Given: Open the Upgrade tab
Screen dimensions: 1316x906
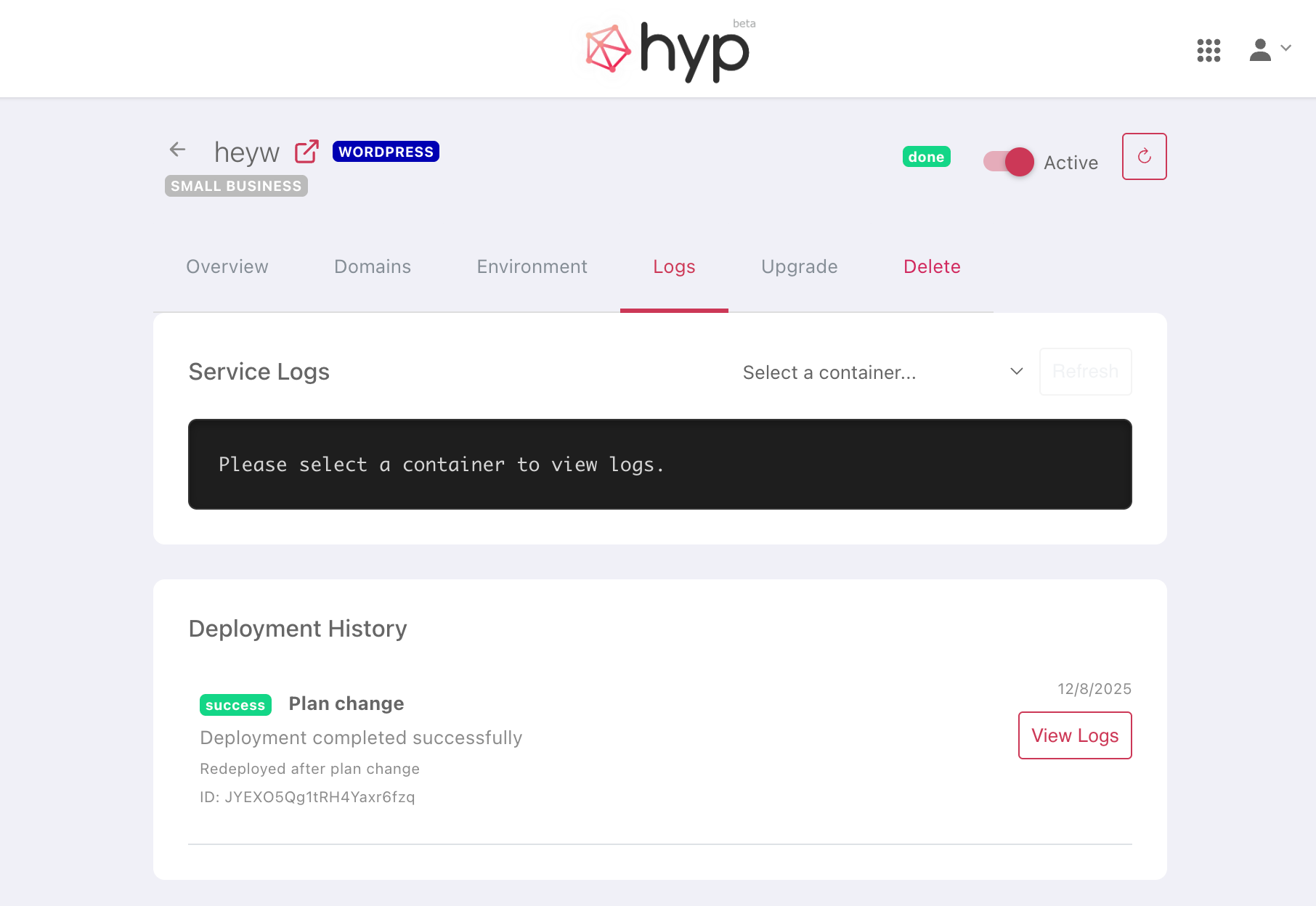Looking at the screenshot, I should [799, 266].
